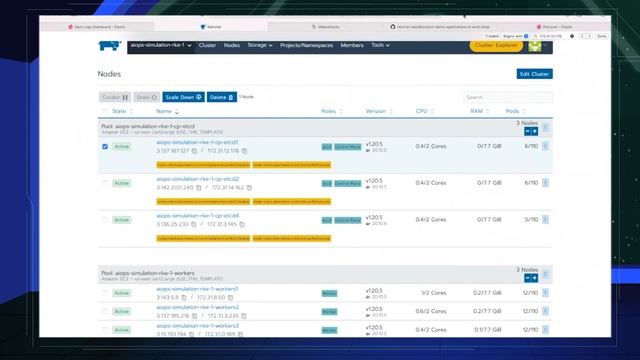640x360 pixels.
Task: Click the Cordon button
Action: click(115, 97)
